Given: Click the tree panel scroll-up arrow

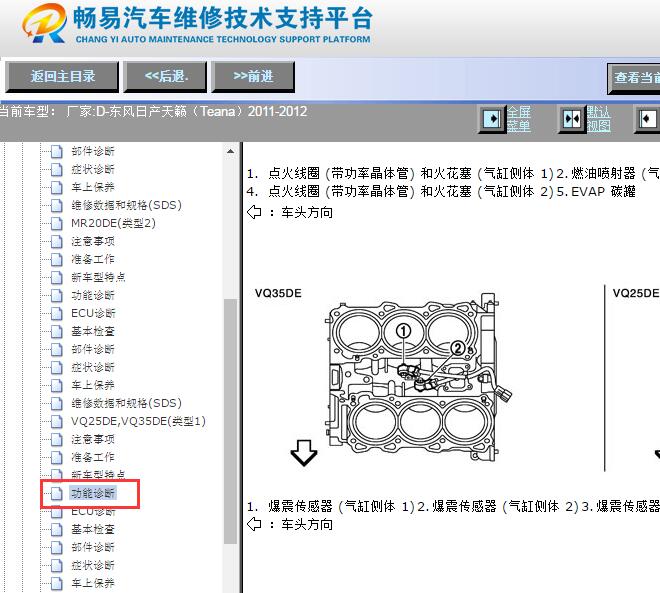Looking at the screenshot, I should [230, 151].
